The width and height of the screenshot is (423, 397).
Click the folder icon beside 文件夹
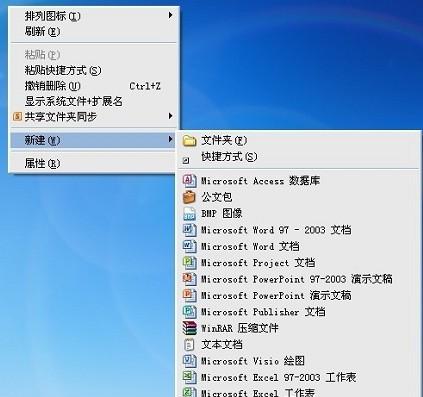click(x=189, y=141)
